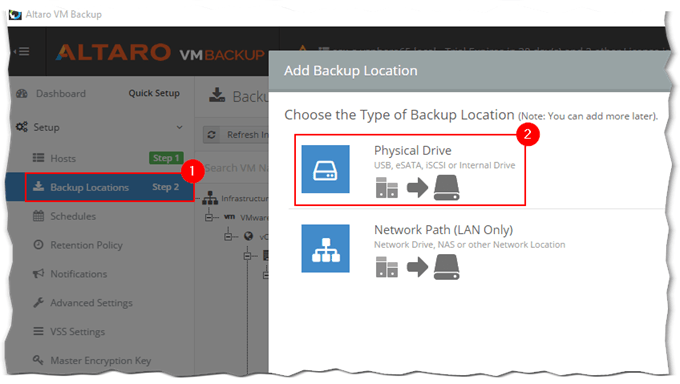Image resolution: width=680 pixels, height=384 pixels.
Task: Click the Schedules calendar icon
Action: point(39,216)
